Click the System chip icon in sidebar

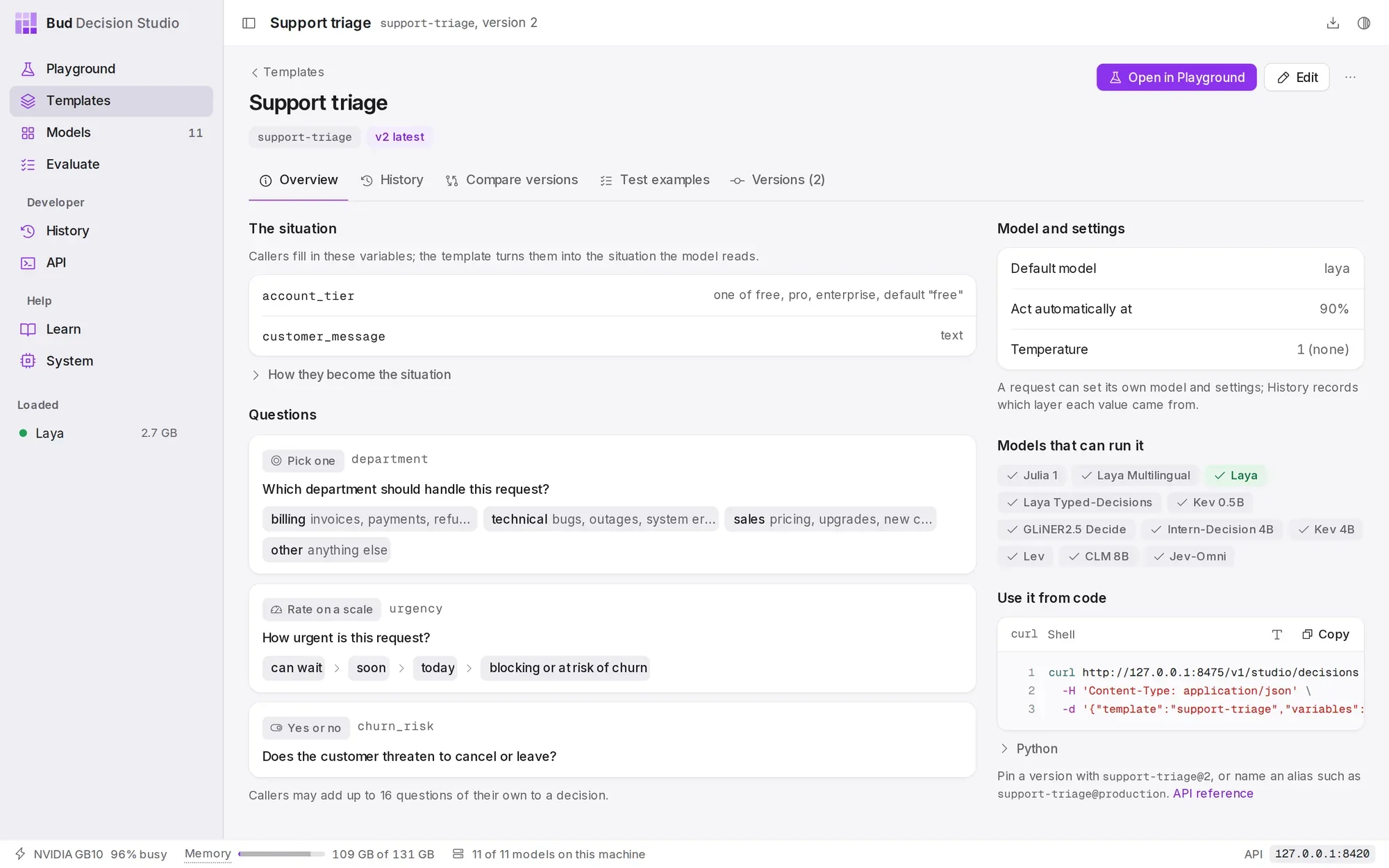click(x=28, y=361)
